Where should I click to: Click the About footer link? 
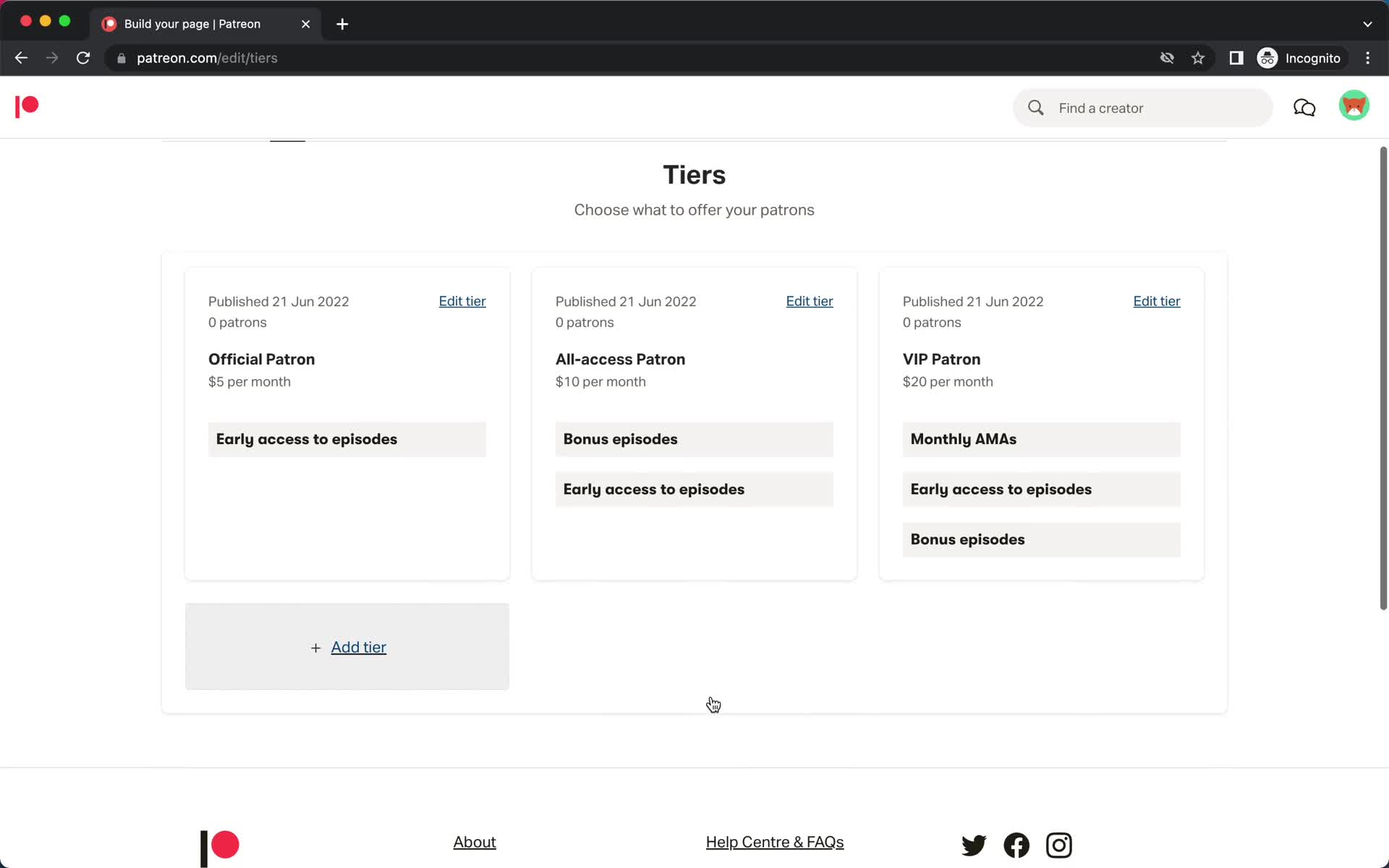click(474, 841)
